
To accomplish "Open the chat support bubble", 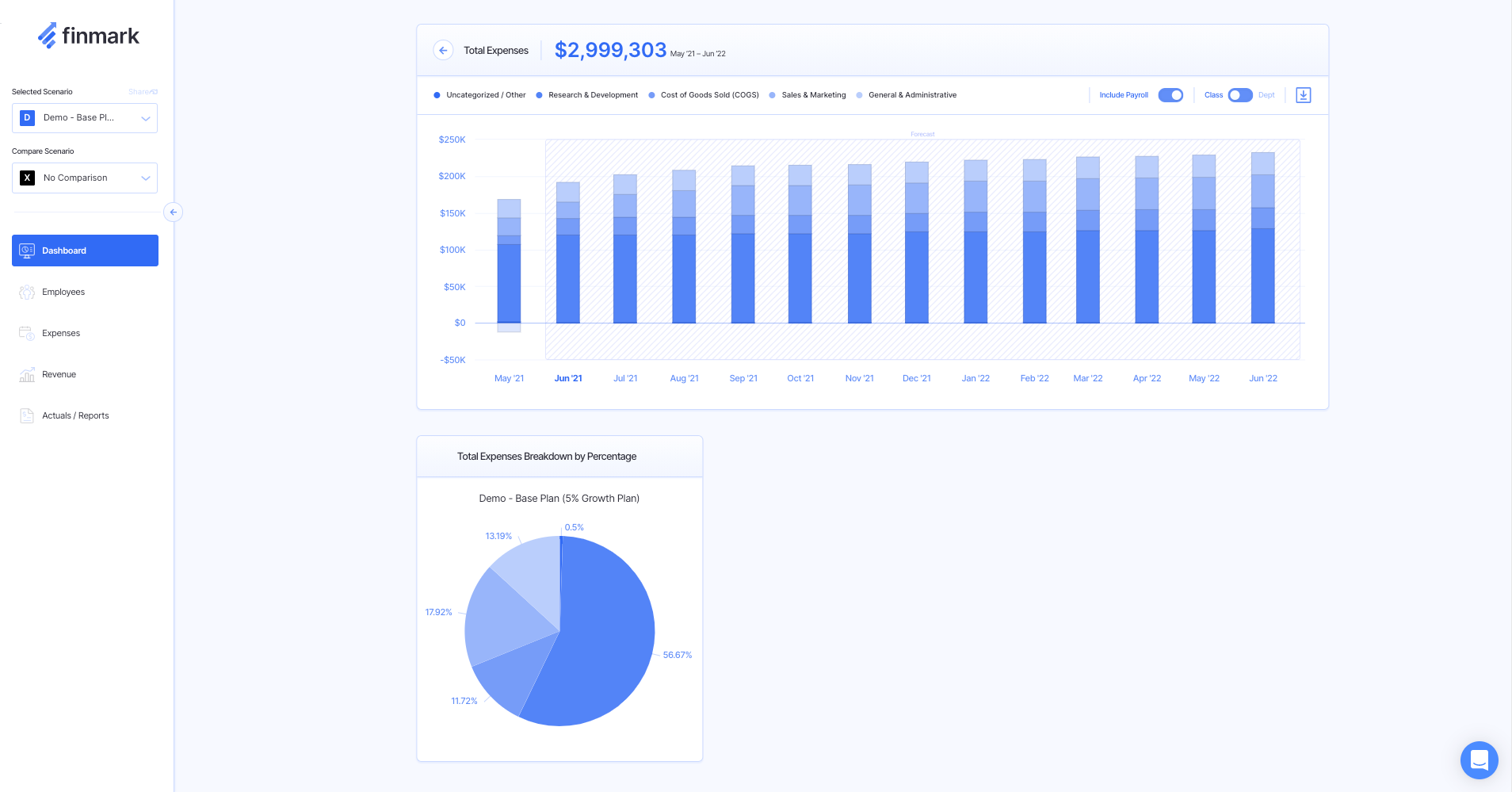I will 1479,759.
